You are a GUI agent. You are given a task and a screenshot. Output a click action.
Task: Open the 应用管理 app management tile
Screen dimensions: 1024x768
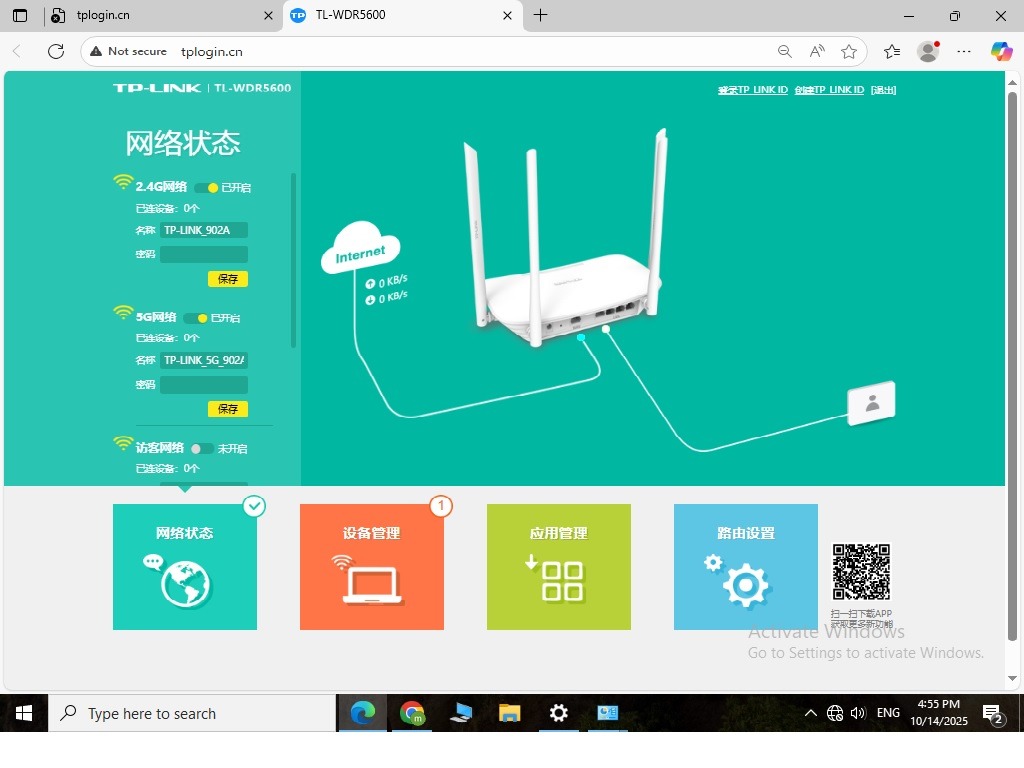559,567
